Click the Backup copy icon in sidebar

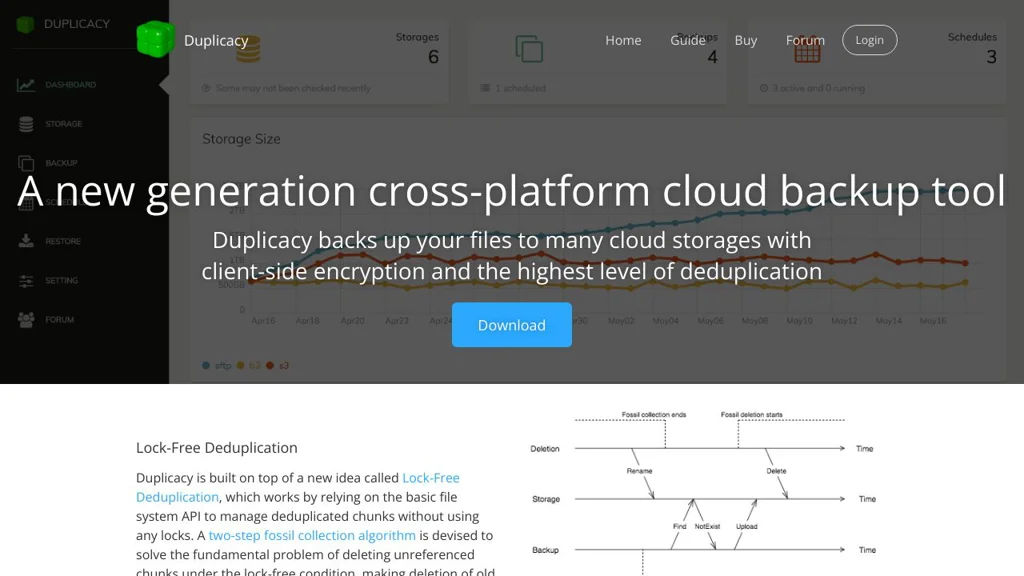point(26,163)
